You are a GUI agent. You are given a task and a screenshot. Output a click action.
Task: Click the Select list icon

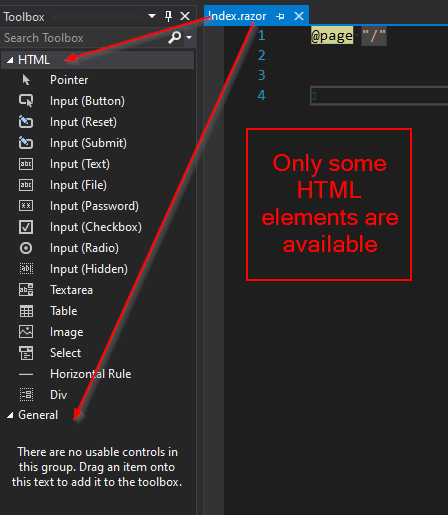[26, 353]
